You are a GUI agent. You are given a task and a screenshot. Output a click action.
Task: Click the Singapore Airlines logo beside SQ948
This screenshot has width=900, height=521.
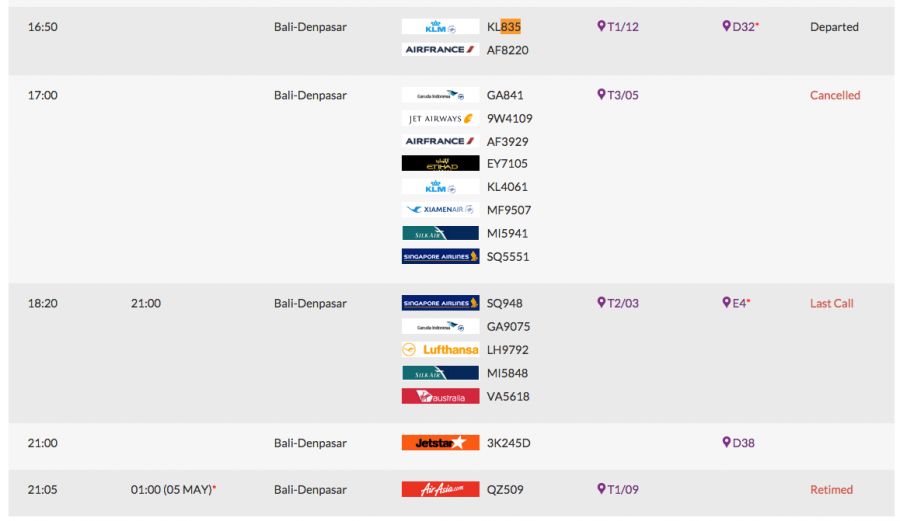(x=440, y=303)
